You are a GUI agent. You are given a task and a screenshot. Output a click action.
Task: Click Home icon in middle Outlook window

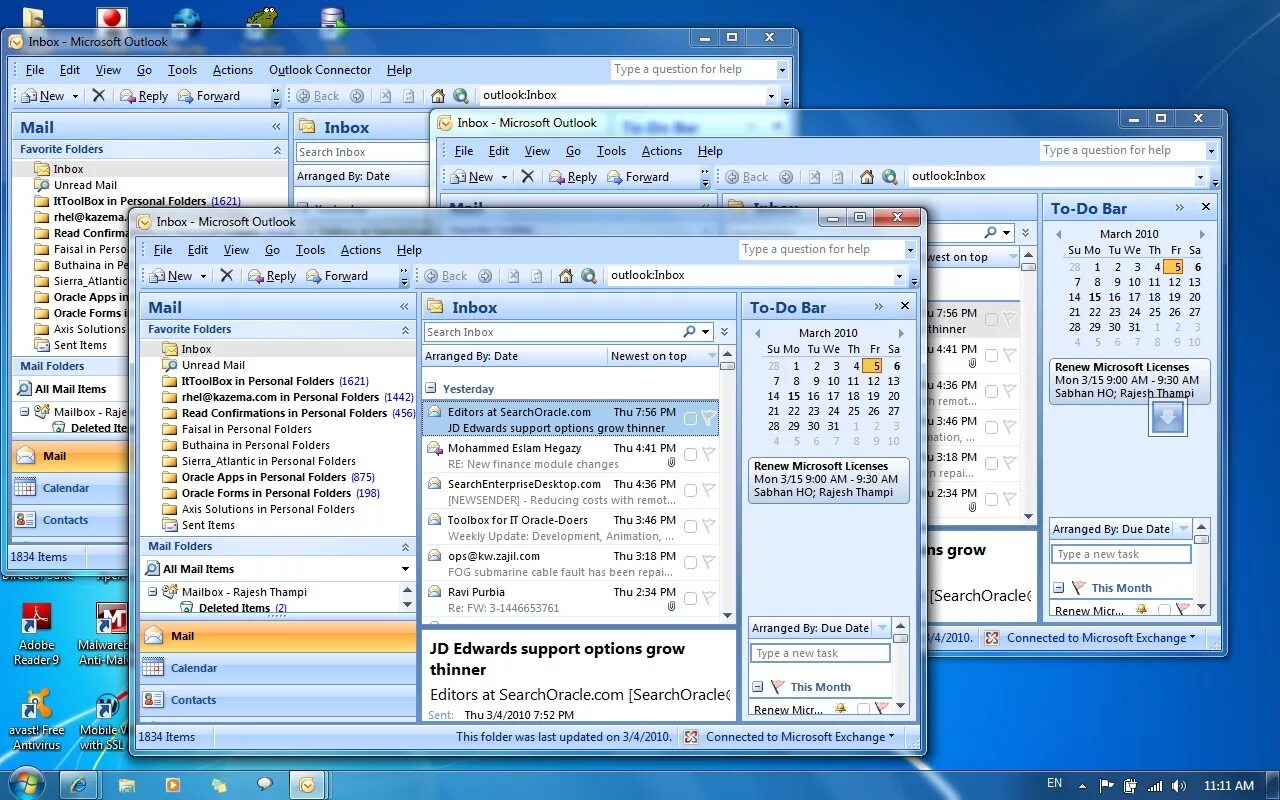866,177
